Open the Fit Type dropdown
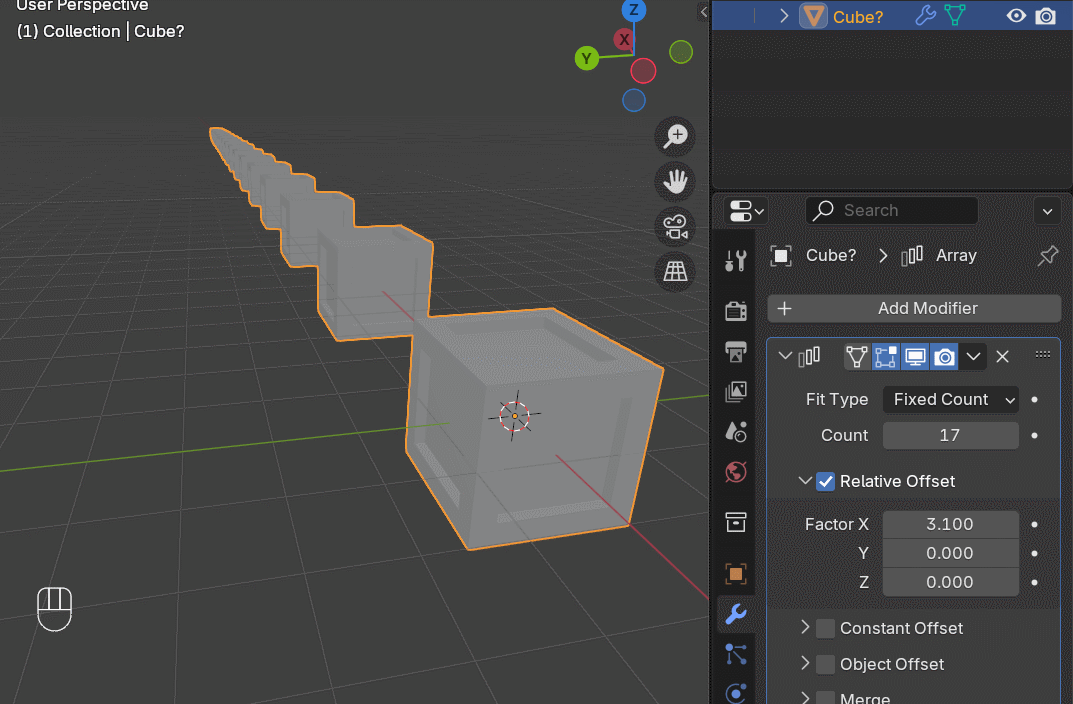The width and height of the screenshot is (1073, 704). tap(950, 399)
